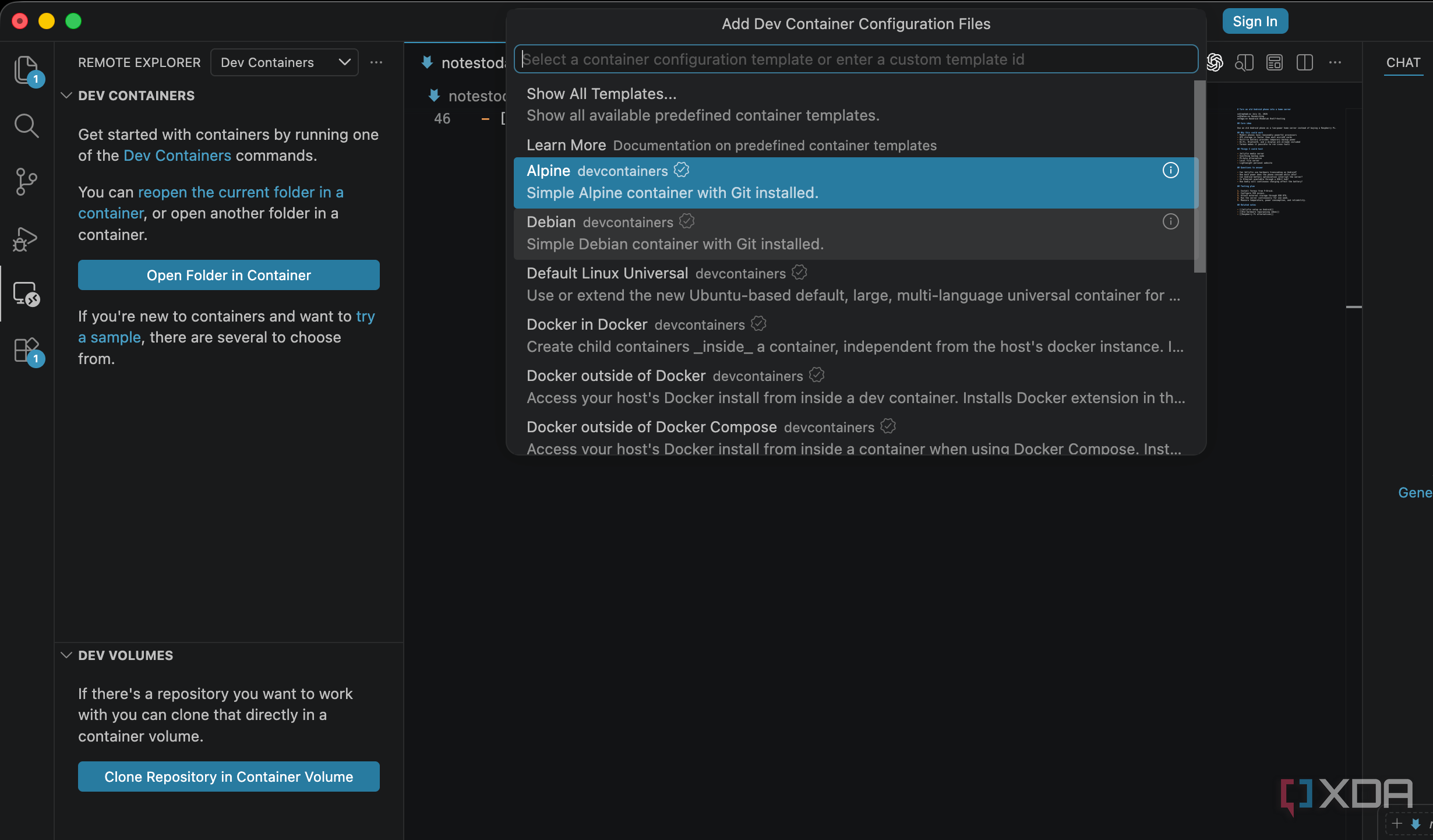
Task: Switch to the CHAT panel tab
Action: tap(1403, 62)
